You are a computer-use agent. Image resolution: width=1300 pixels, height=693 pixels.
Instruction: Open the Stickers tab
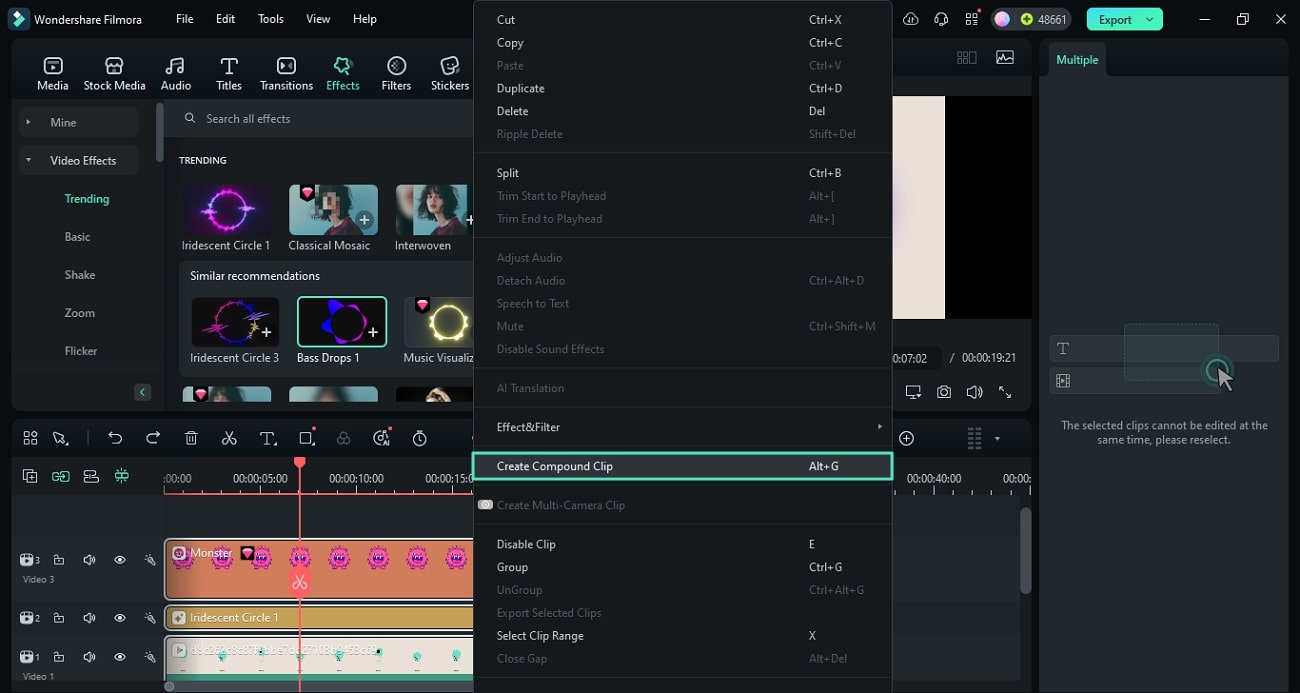[450, 74]
